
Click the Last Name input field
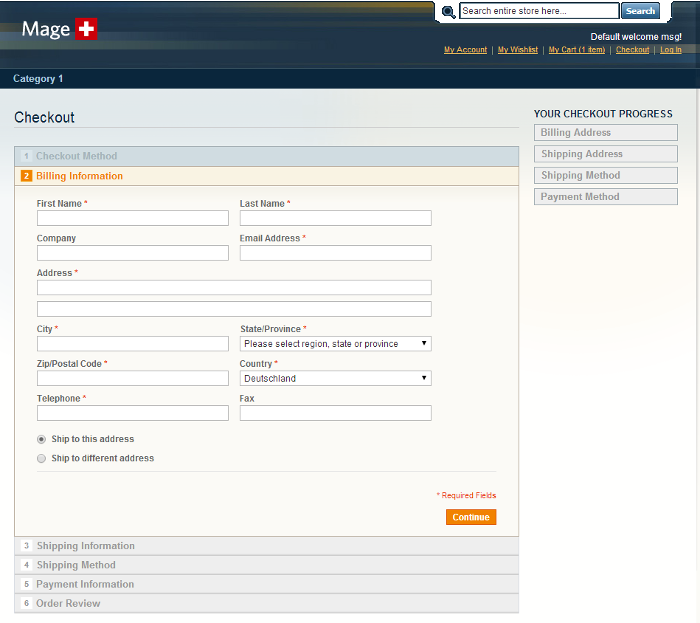point(336,219)
